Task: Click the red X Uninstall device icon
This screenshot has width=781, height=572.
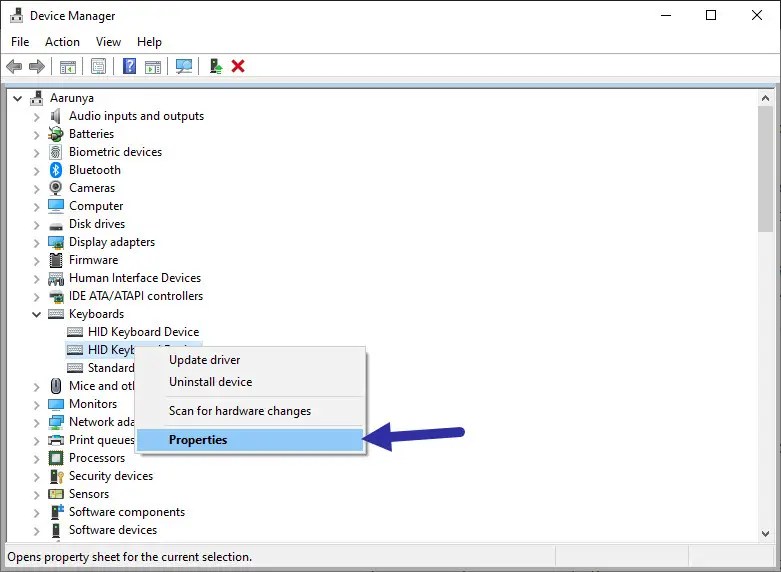Action: click(238, 66)
